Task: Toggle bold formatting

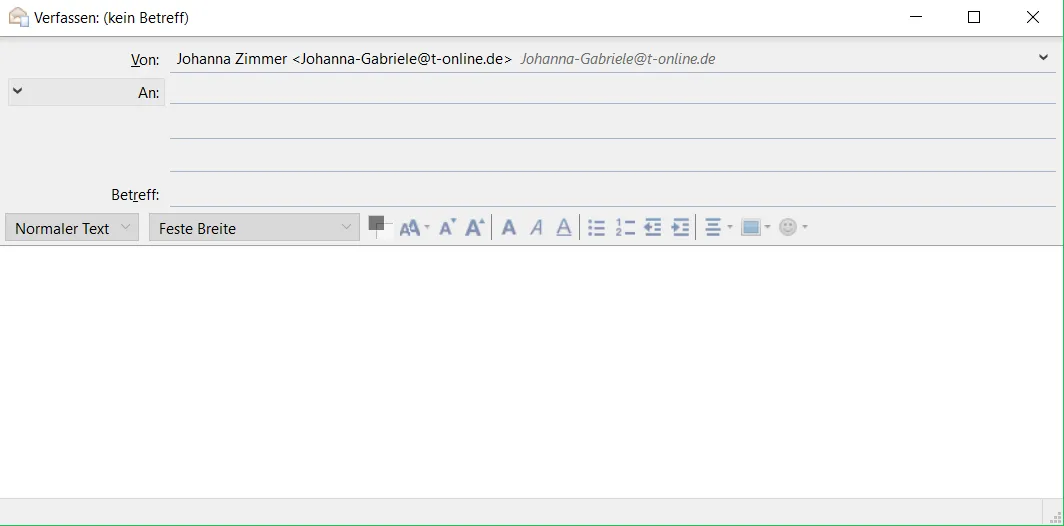Action: 508,227
